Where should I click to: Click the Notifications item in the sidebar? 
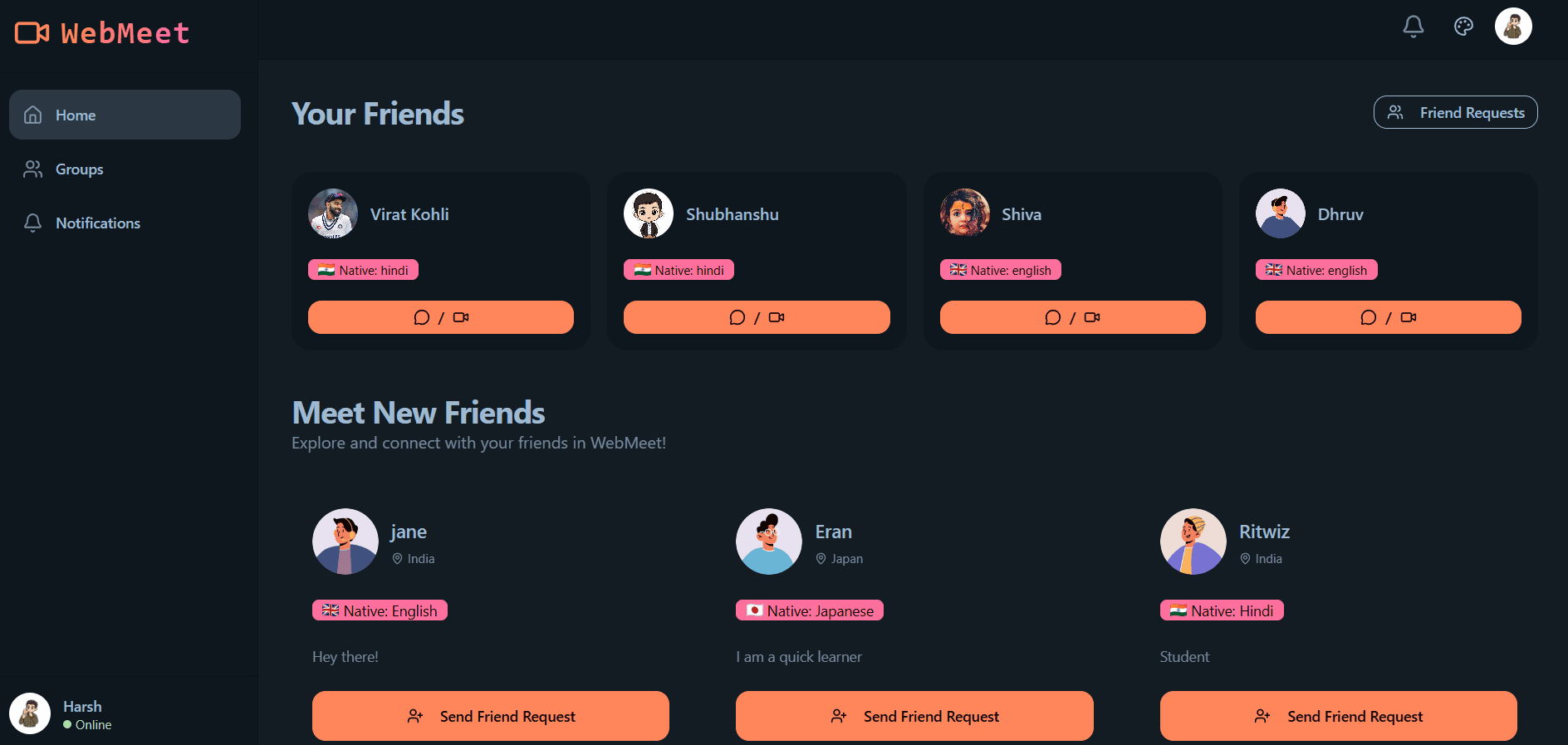tap(97, 223)
